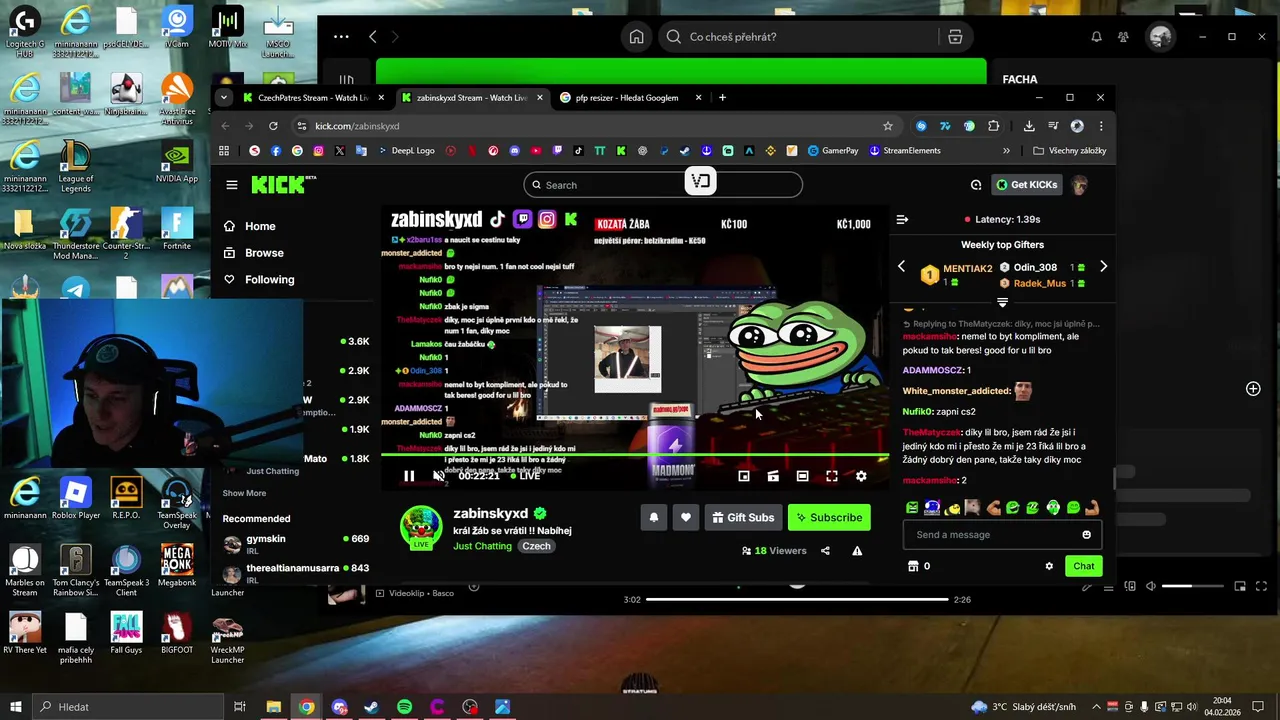Open Všechny záložky bookmarks folder
The width and height of the screenshot is (1280, 720).
pyautogui.click(x=1069, y=151)
